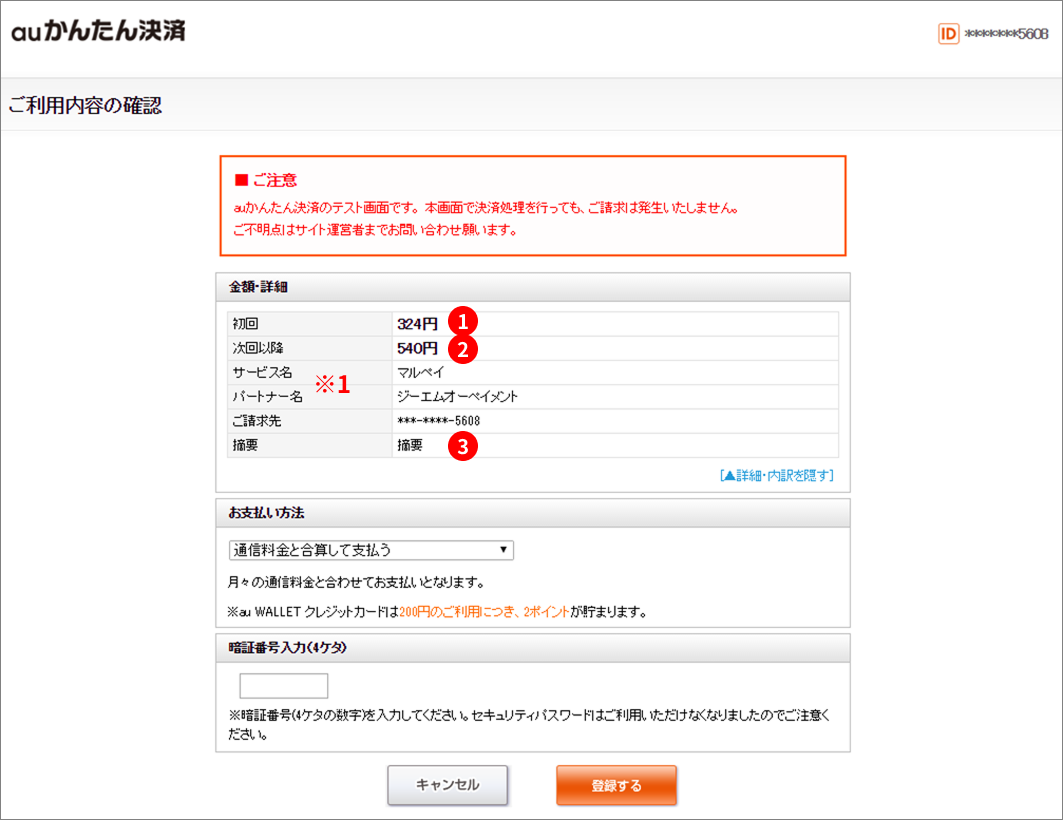
Task: Click the dropdown arrow on payment selector
Action: point(502,549)
